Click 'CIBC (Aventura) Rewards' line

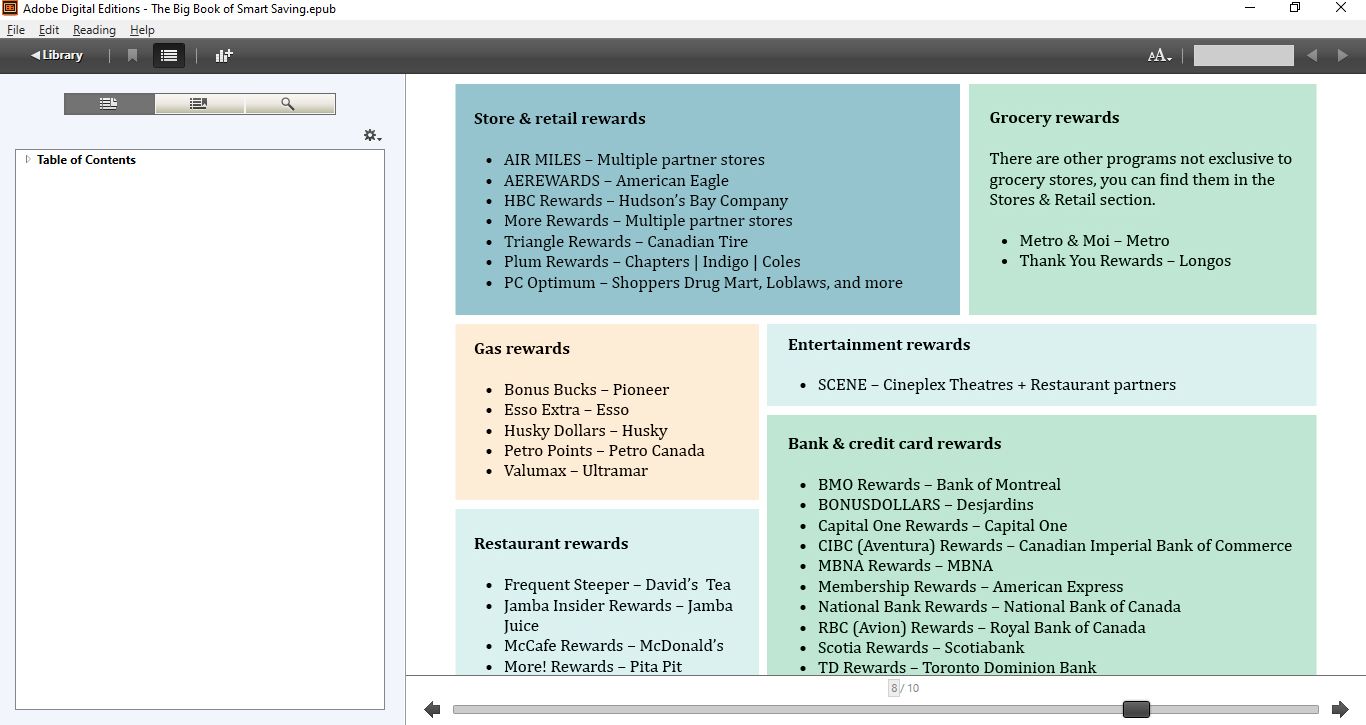1055,546
